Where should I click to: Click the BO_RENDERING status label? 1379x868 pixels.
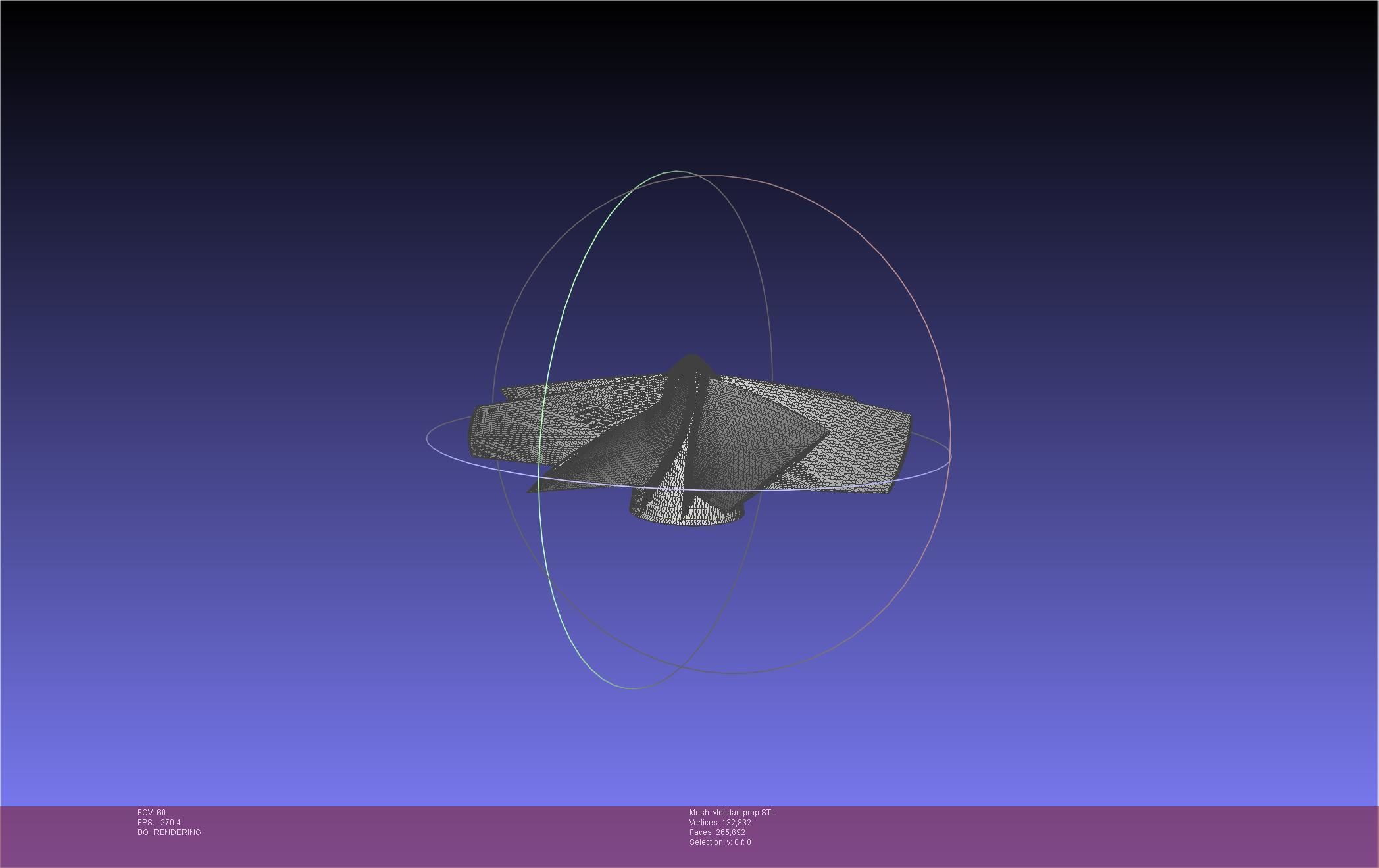pos(169,832)
